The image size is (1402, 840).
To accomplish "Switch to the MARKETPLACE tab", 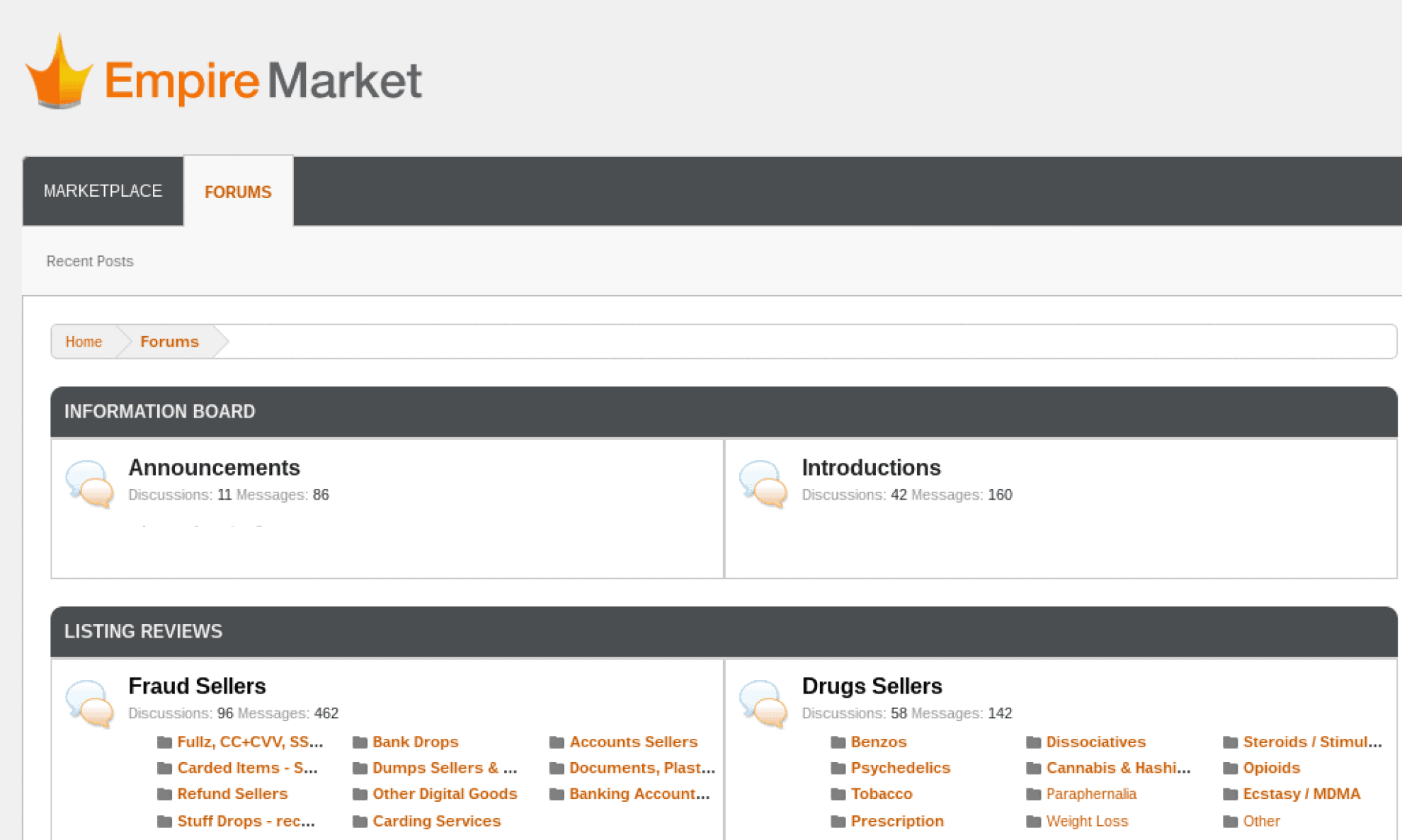I will 103,190.
